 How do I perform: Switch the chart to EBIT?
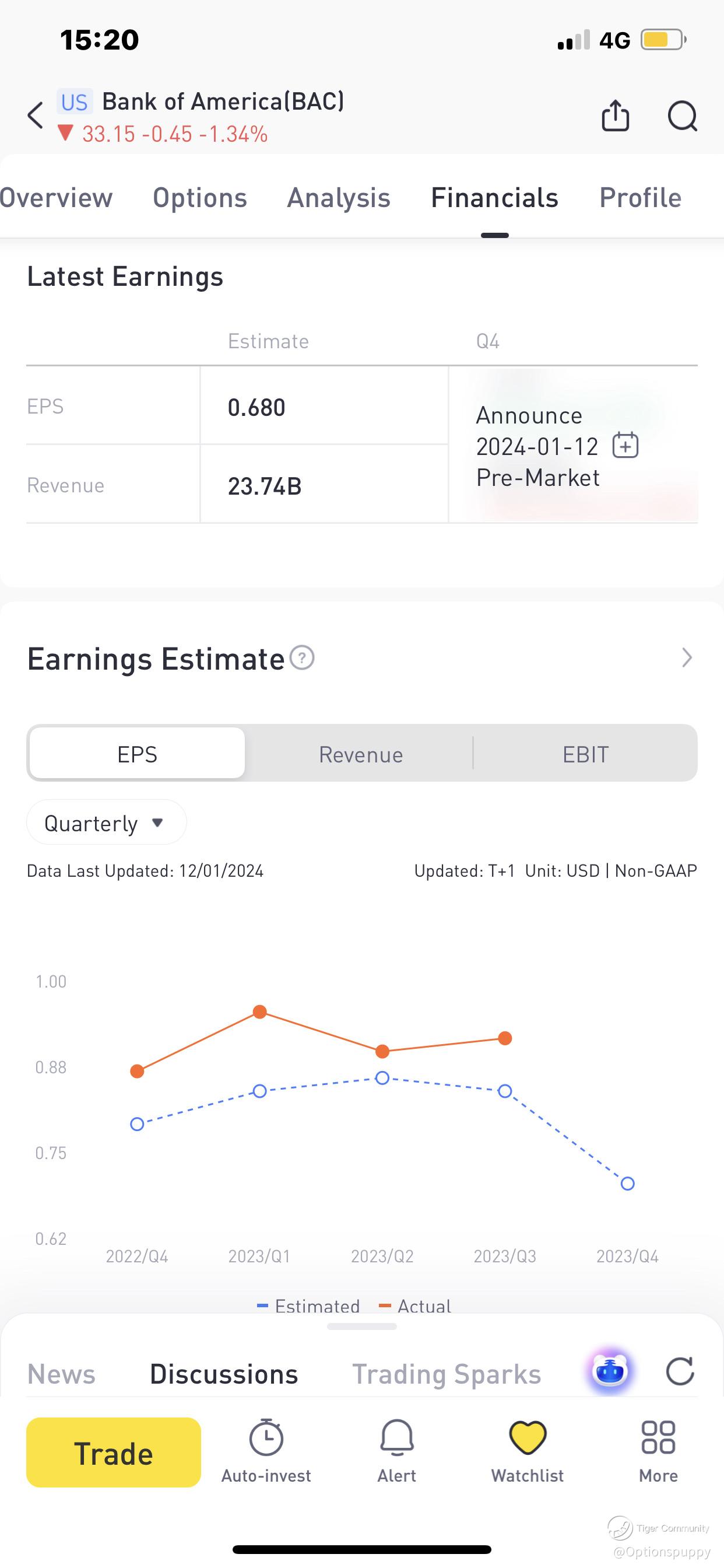[x=585, y=754]
